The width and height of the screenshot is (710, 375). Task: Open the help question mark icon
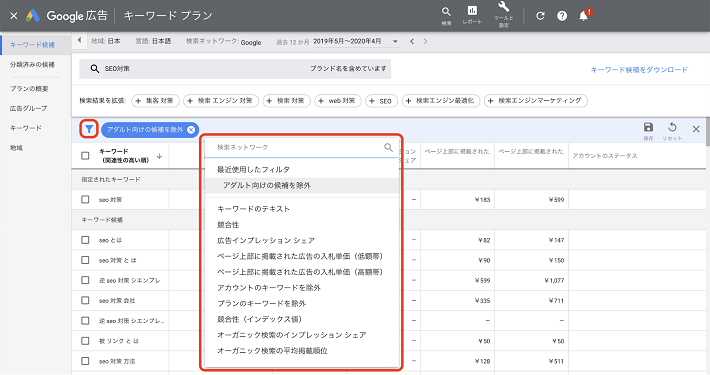[562, 16]
